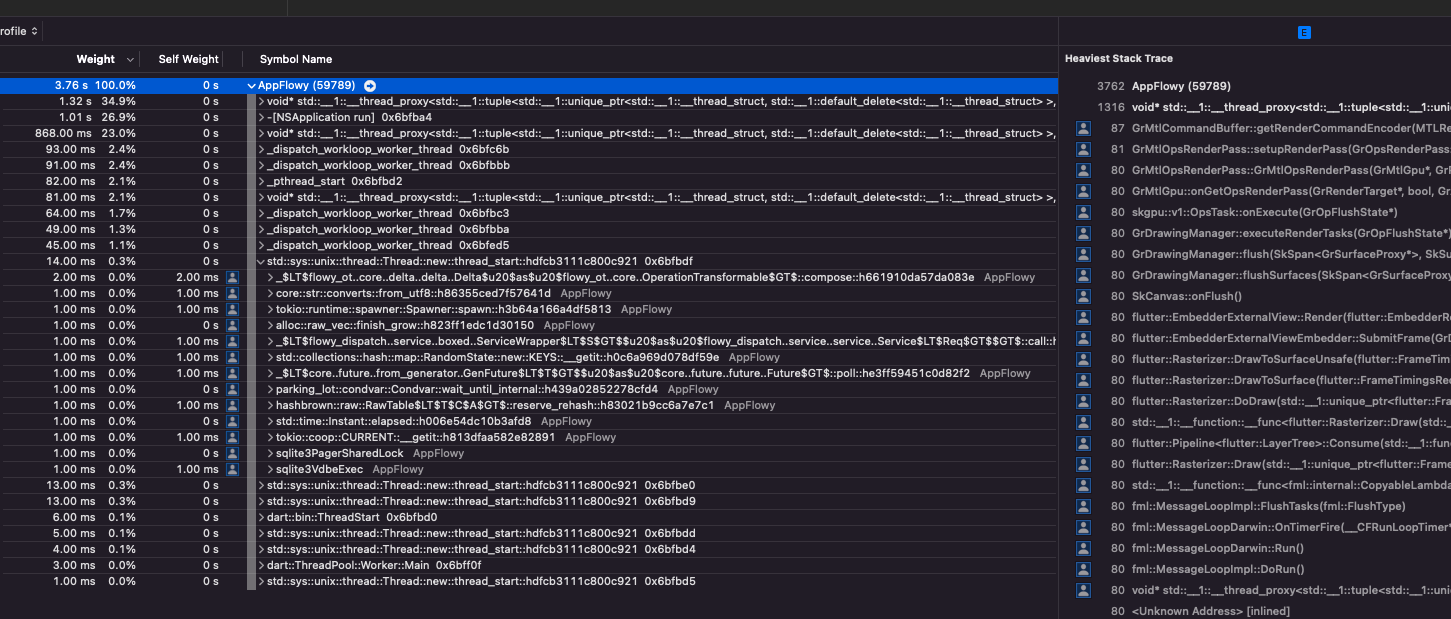Click user icon beside executeRenderTasks frame
The width and height of the screenshot is (1451, 619).
point(1083,233)
